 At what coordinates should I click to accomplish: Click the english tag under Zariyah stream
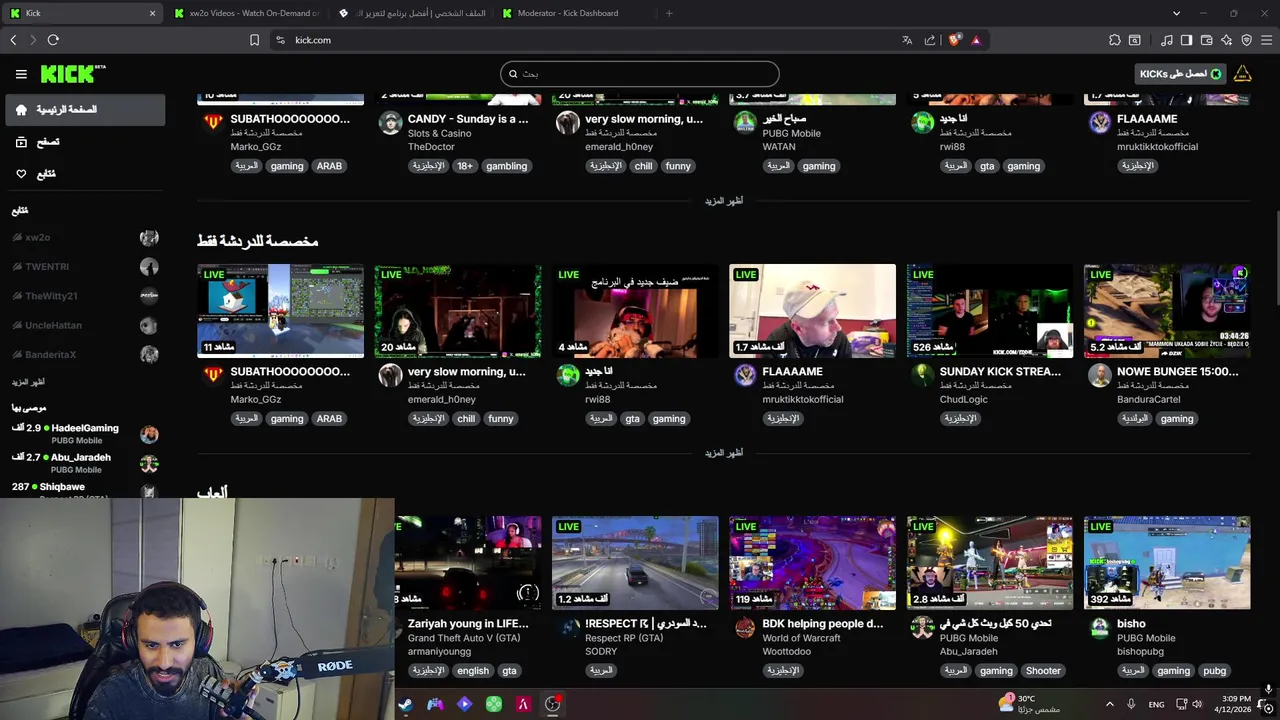pyautogui.click(x=473, y=671)
